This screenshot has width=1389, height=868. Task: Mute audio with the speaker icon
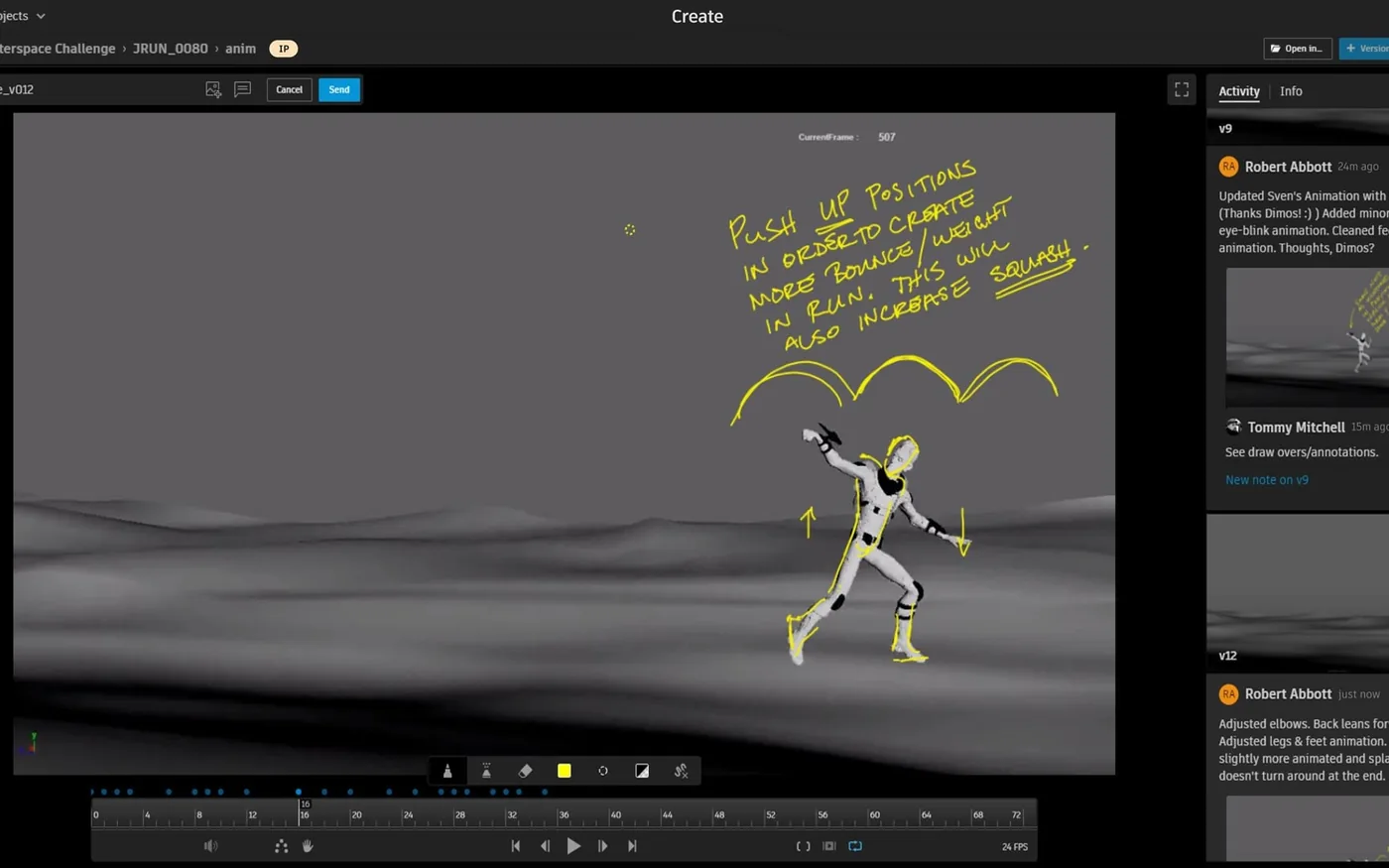tap(210, 846)
